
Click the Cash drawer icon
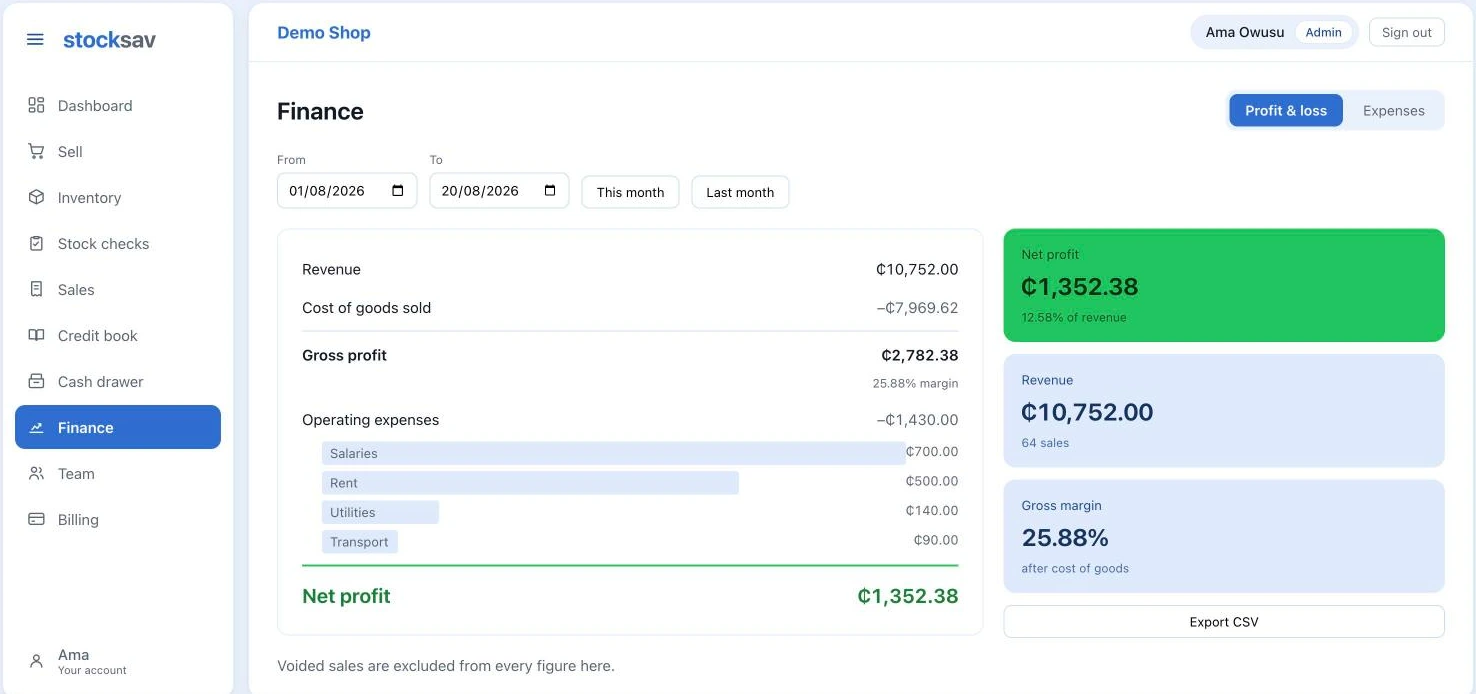[x=36, y=381]
